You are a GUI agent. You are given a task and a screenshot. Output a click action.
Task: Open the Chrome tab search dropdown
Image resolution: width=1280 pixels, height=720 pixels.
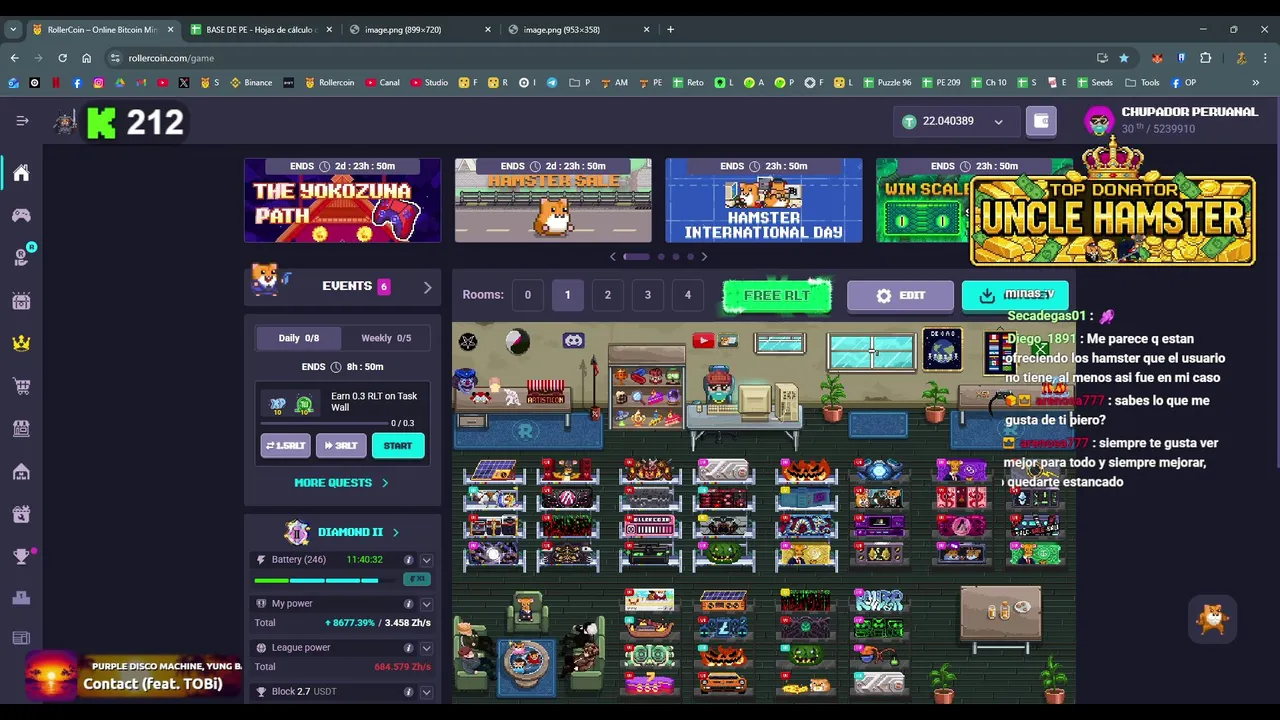tap(13, 29)
